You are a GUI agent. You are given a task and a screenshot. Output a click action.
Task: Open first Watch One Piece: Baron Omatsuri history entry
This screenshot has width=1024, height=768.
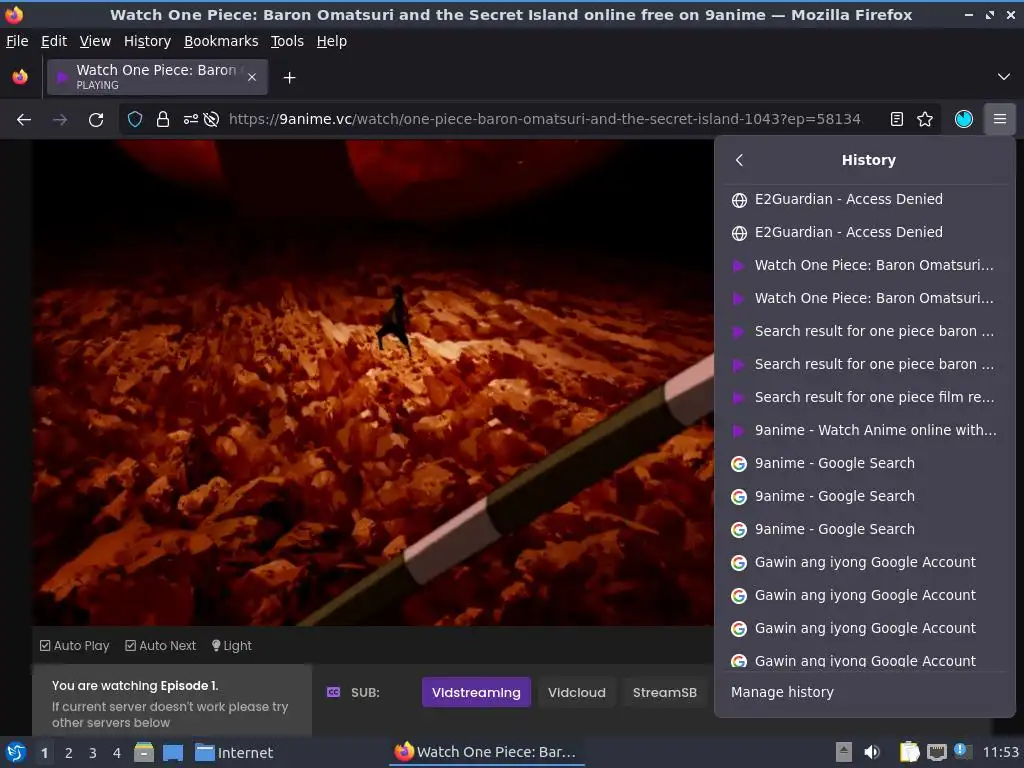pyautogui.click(x=865, y=265)
